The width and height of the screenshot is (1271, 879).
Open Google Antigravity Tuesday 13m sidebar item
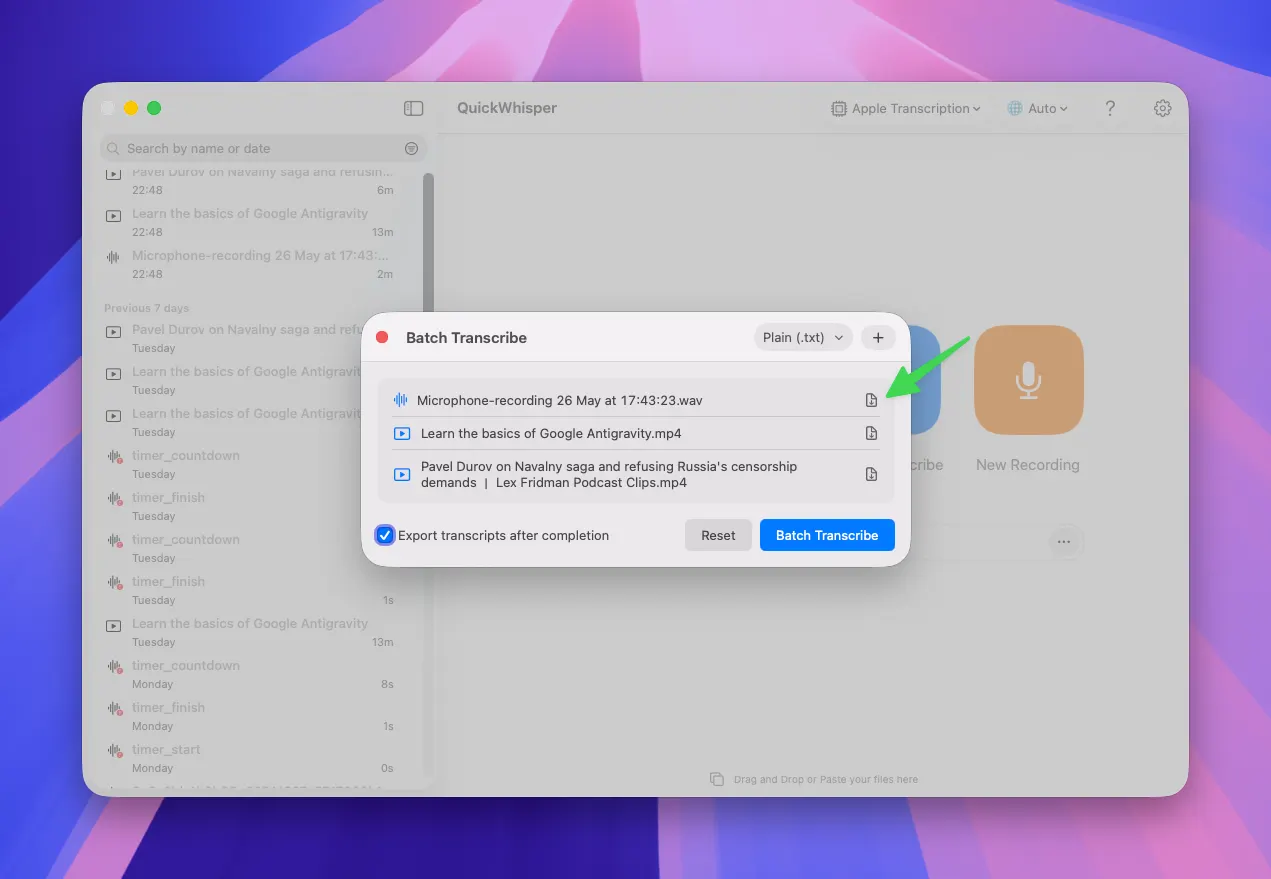250,632
